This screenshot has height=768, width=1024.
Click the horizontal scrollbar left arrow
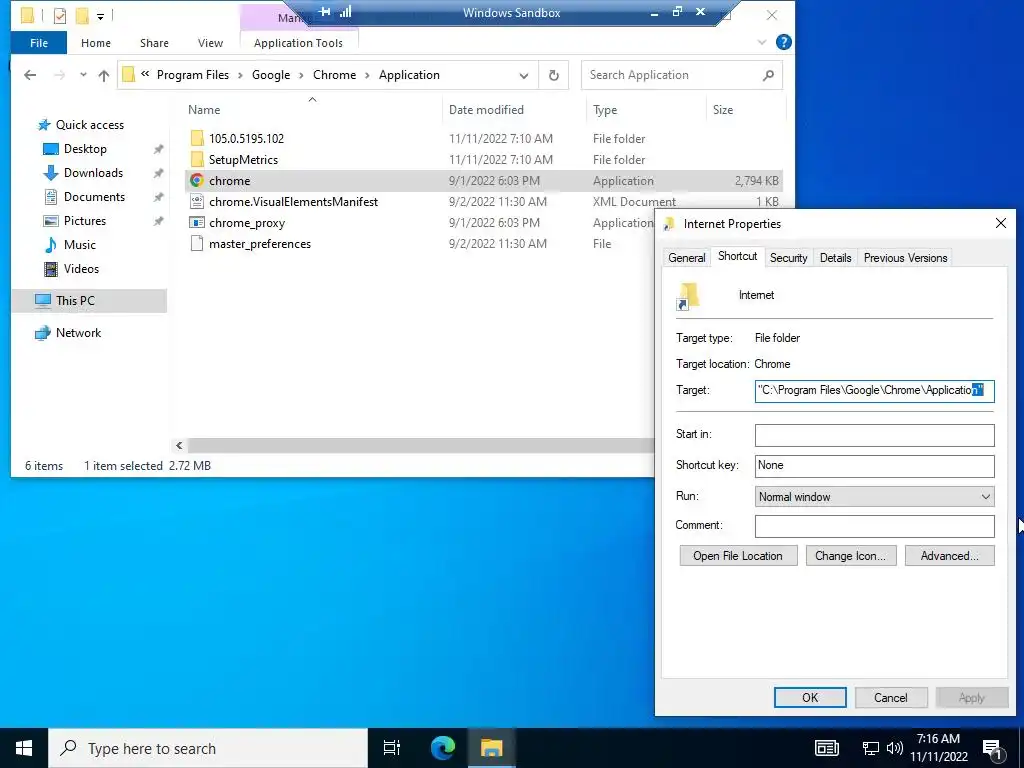[179, 445]
